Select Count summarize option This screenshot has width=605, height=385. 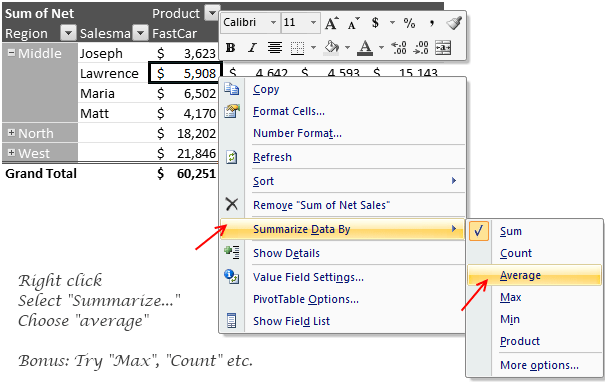pos(535,253)
